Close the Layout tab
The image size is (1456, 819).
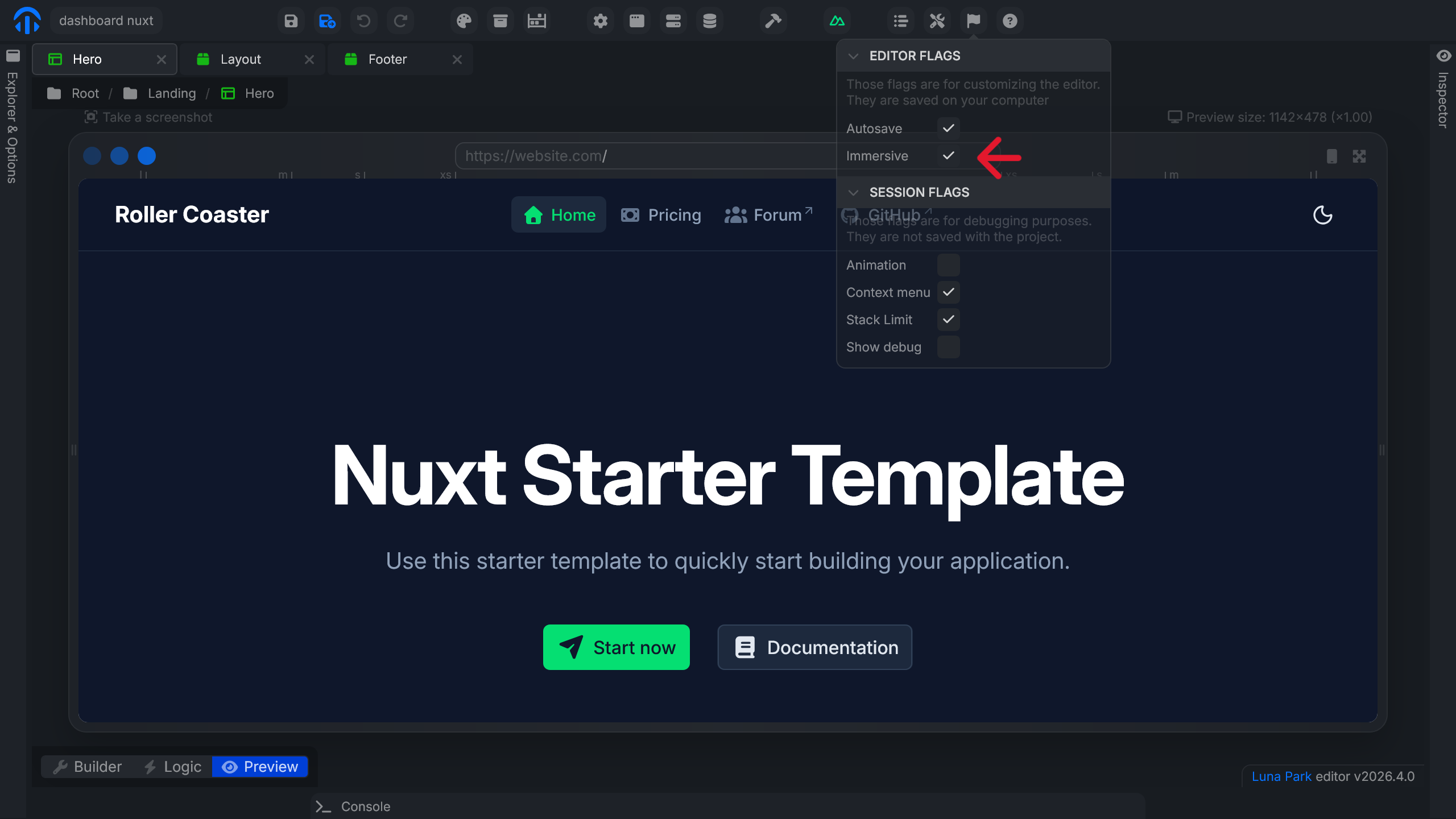(x=309, y=59)
